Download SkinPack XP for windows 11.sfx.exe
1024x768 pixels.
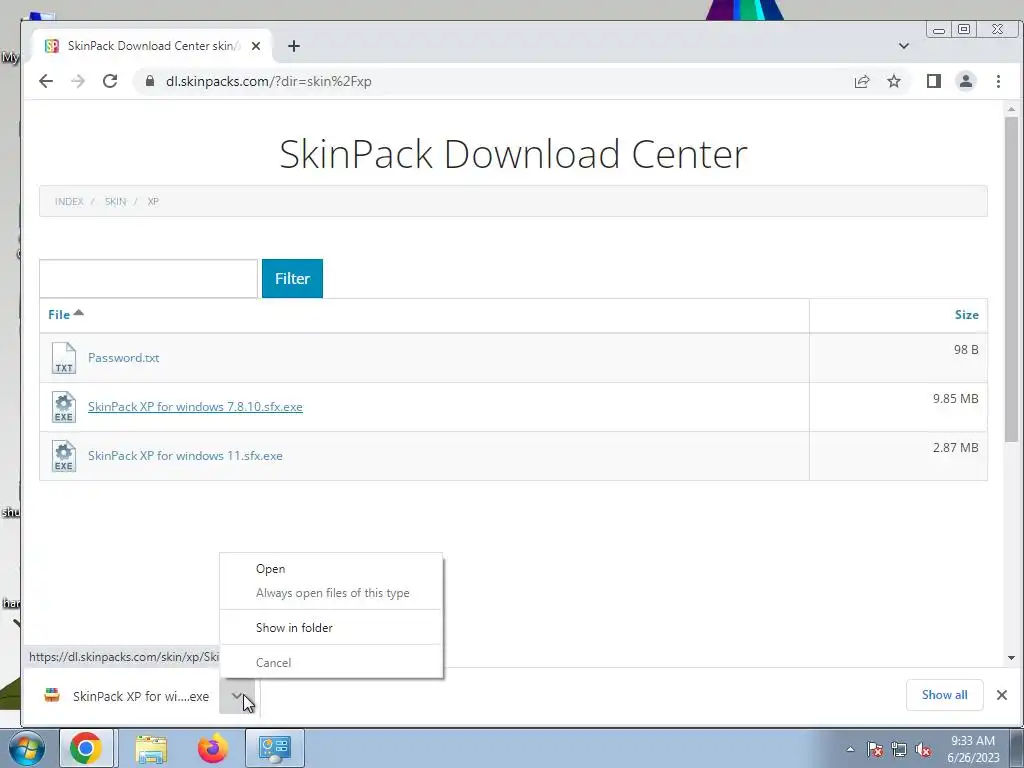185,455
